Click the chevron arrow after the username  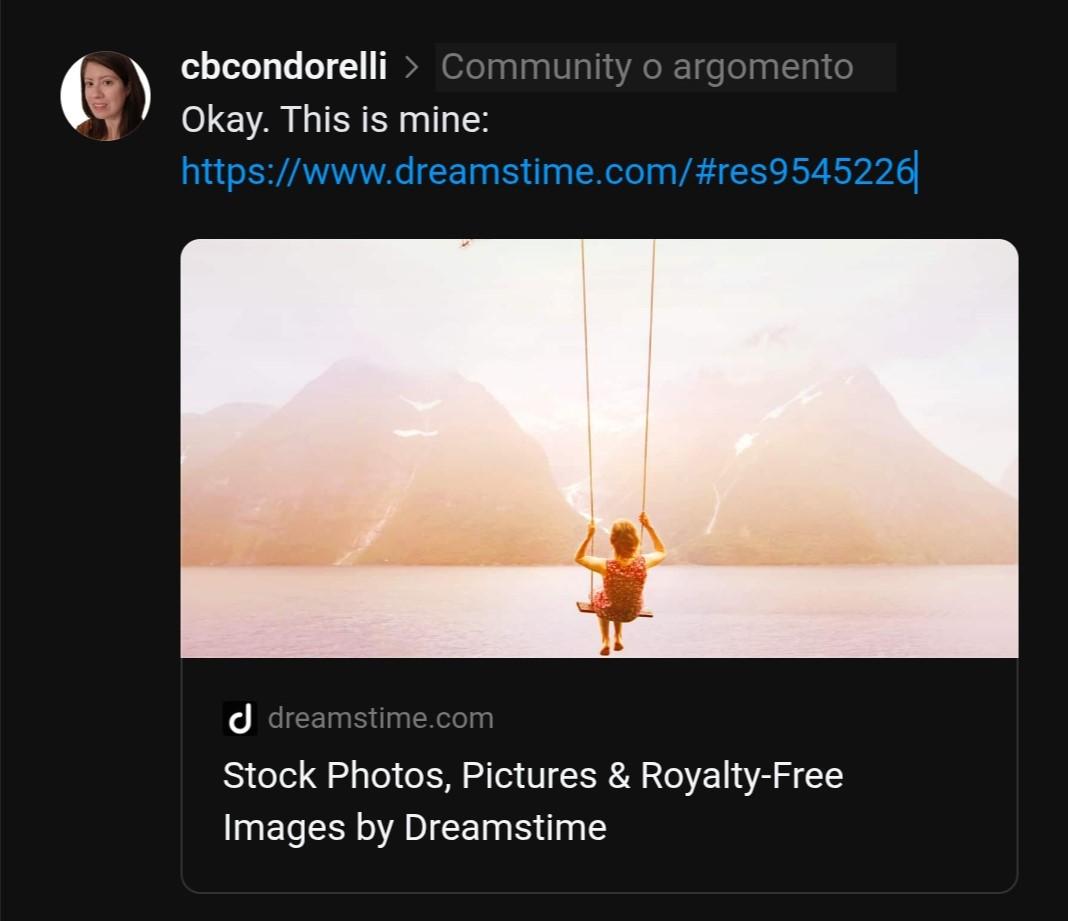411,67
